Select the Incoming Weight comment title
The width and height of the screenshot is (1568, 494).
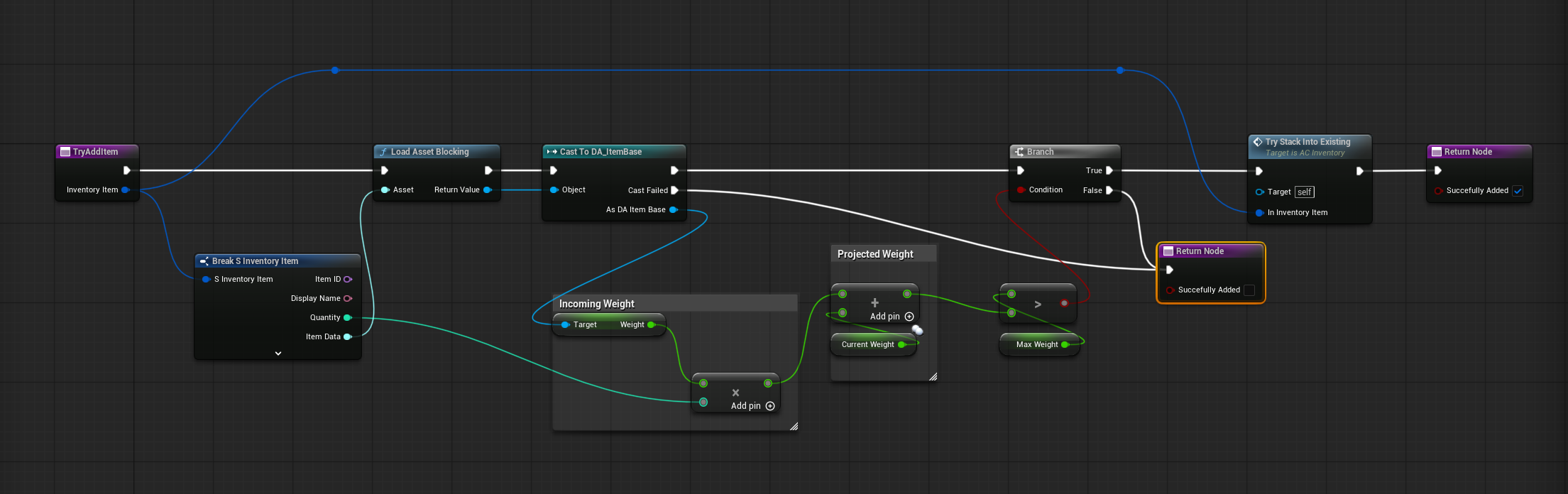point(597,304)
